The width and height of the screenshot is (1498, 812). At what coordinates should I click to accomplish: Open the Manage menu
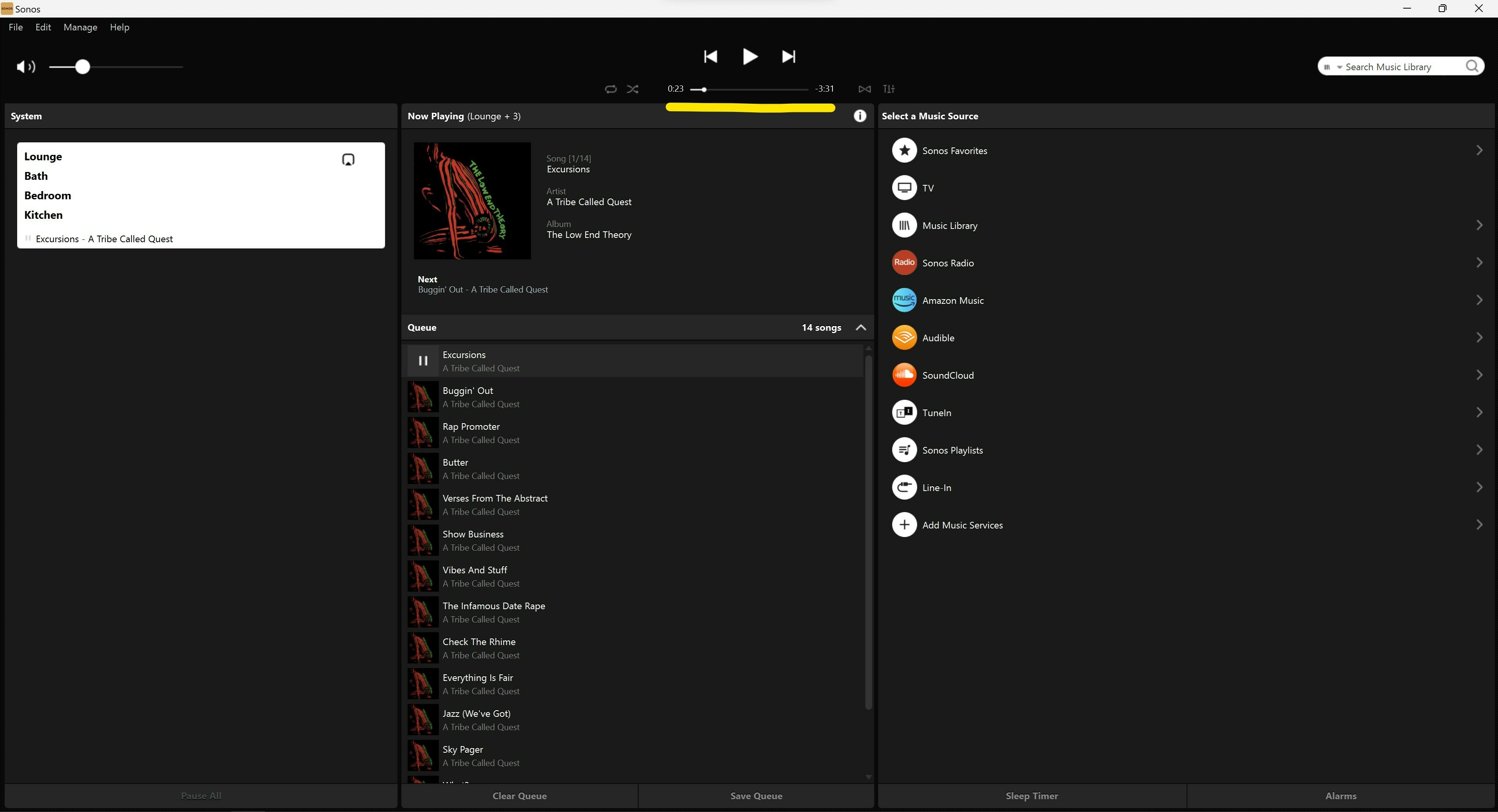[80, 27]
